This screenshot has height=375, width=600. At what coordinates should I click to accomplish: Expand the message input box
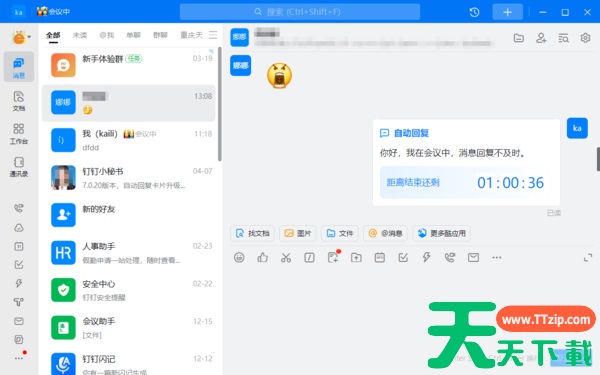[x=588, y=258]
